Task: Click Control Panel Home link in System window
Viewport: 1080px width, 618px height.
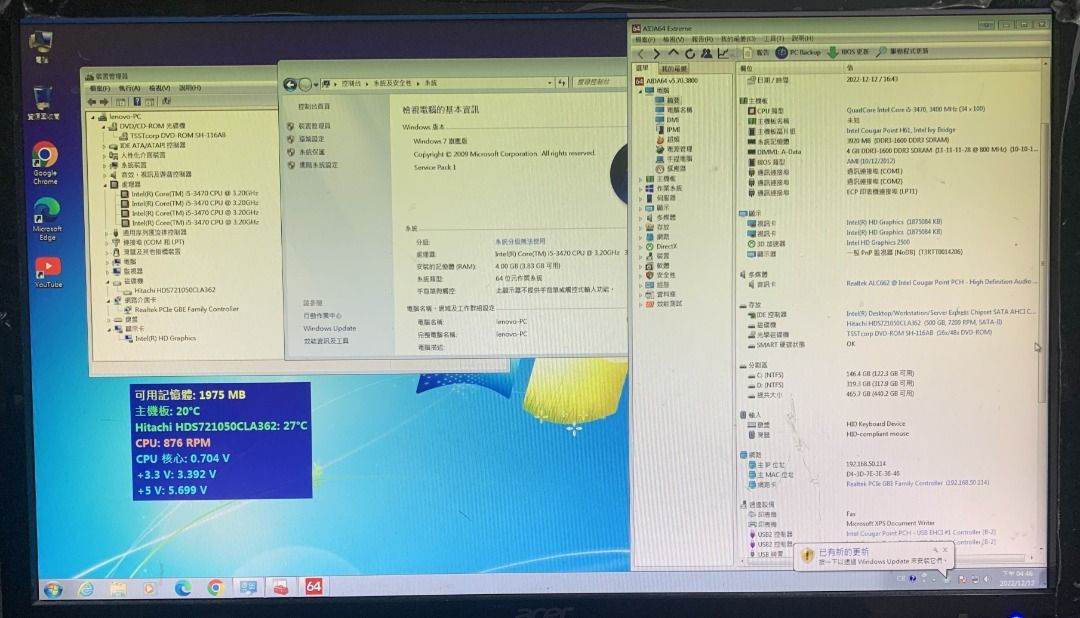Action: point(314,107)
